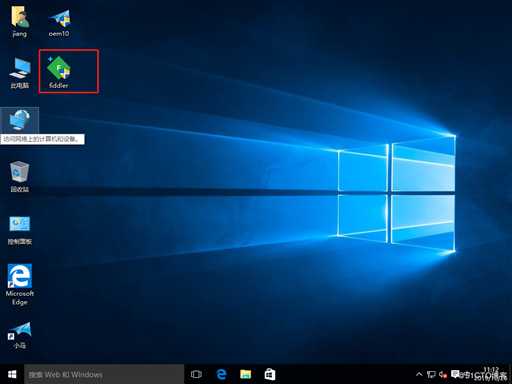Viewport: 512px width, 384px height.
Task: Open the taskbar clock and date
Action: 491,374
